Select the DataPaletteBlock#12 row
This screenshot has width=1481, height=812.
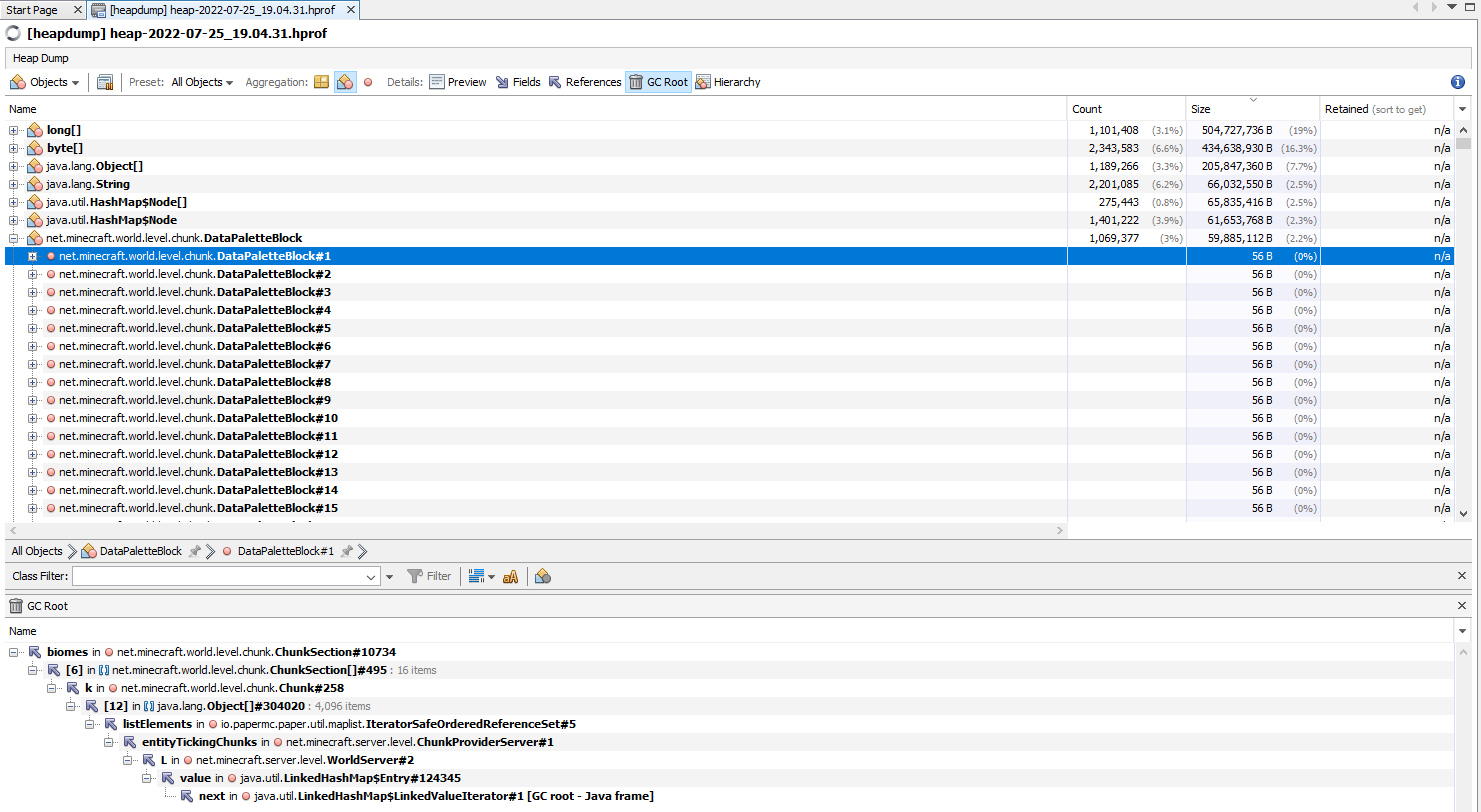[728, 454]
